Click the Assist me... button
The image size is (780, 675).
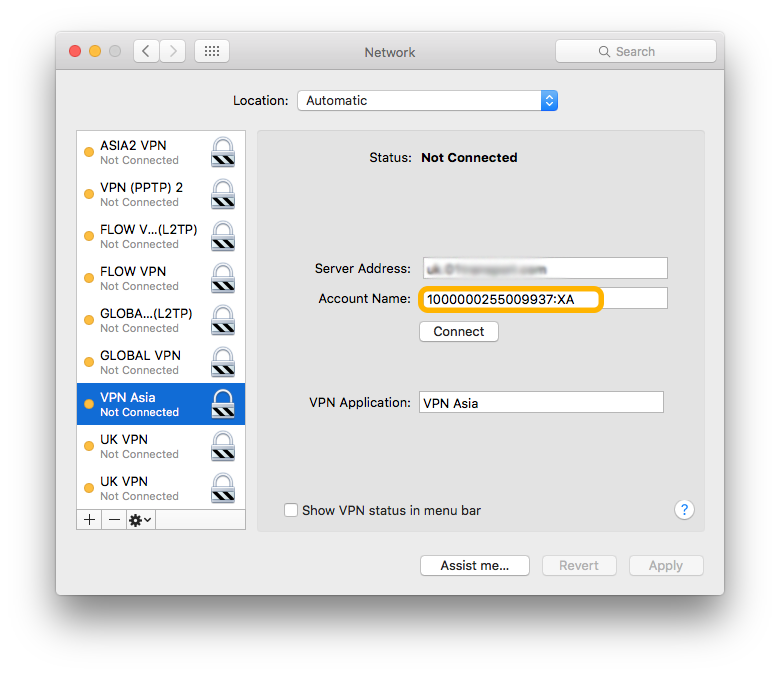pos(475,565)
